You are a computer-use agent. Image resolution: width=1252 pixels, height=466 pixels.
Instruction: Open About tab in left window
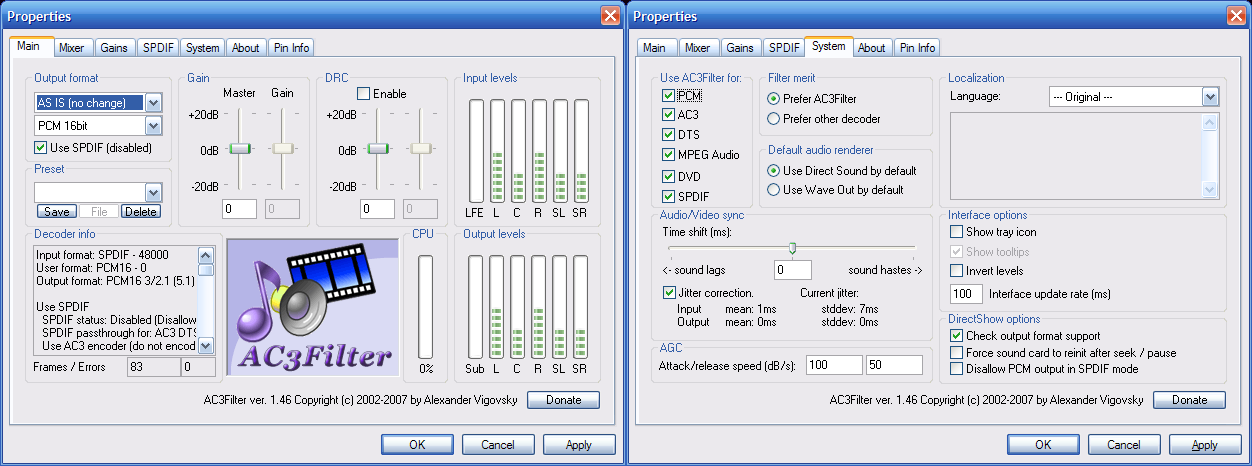[245, 48]
